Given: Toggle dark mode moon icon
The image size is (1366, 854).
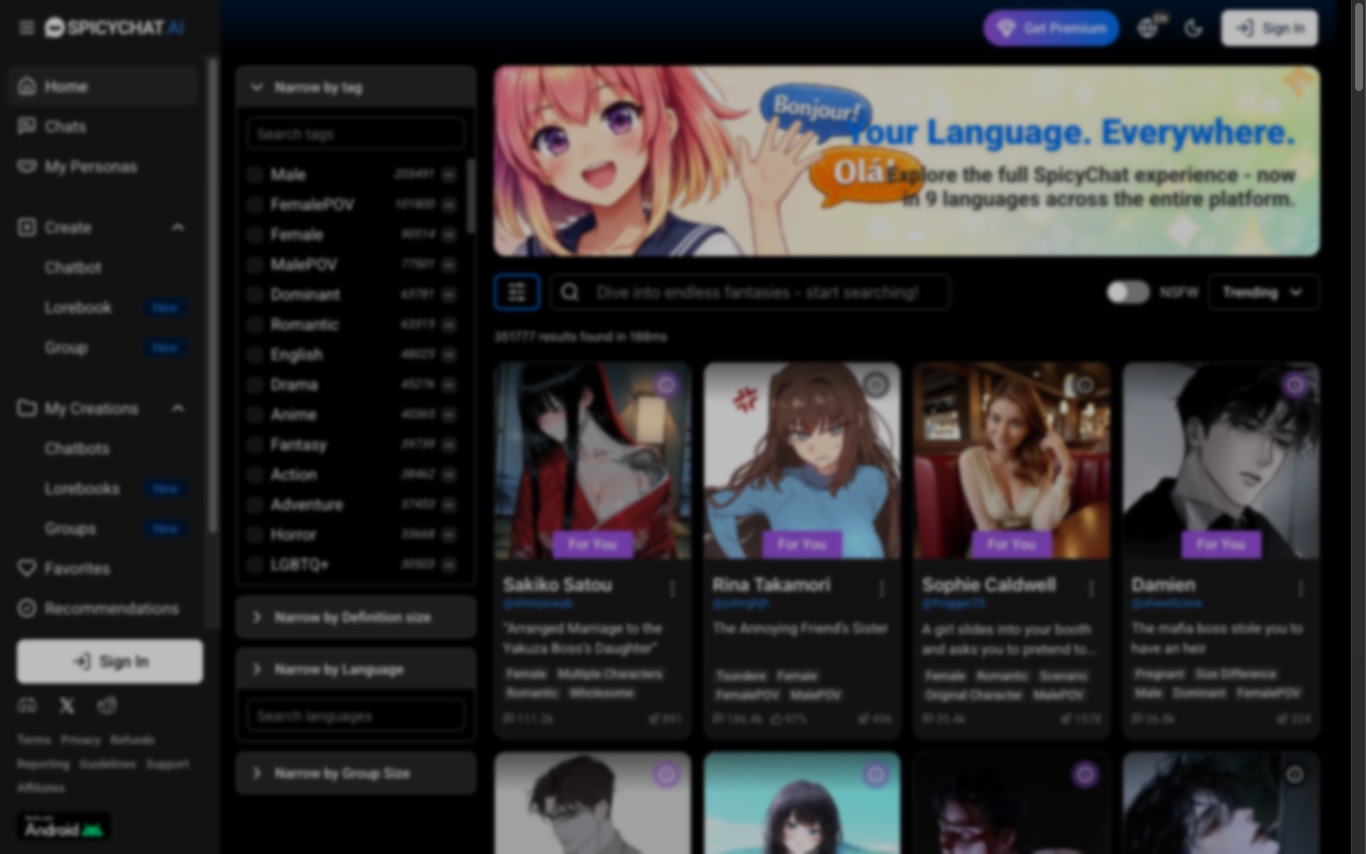Looking at the screenshot, I should pos(1193,28).
